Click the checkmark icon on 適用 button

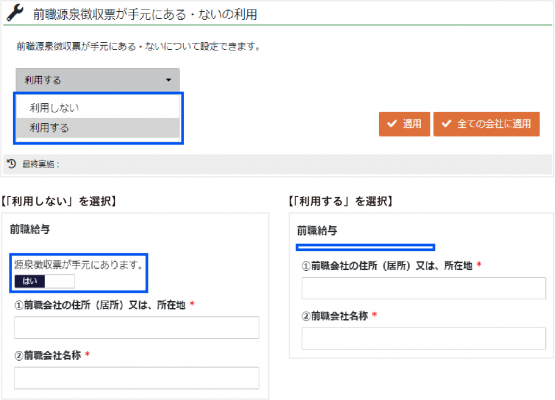coord(392,124)
